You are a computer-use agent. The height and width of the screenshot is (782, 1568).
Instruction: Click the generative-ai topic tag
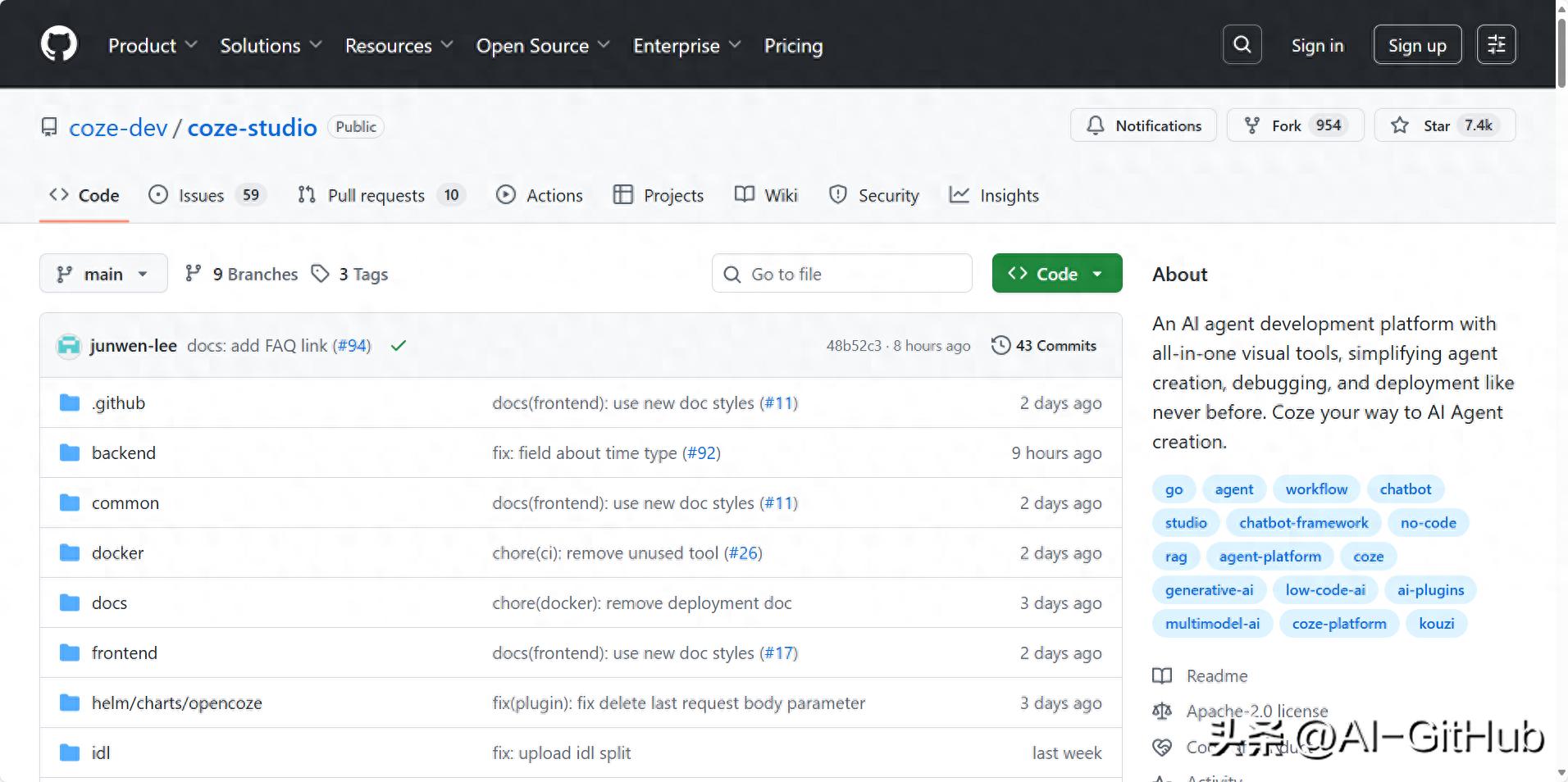1209,590
